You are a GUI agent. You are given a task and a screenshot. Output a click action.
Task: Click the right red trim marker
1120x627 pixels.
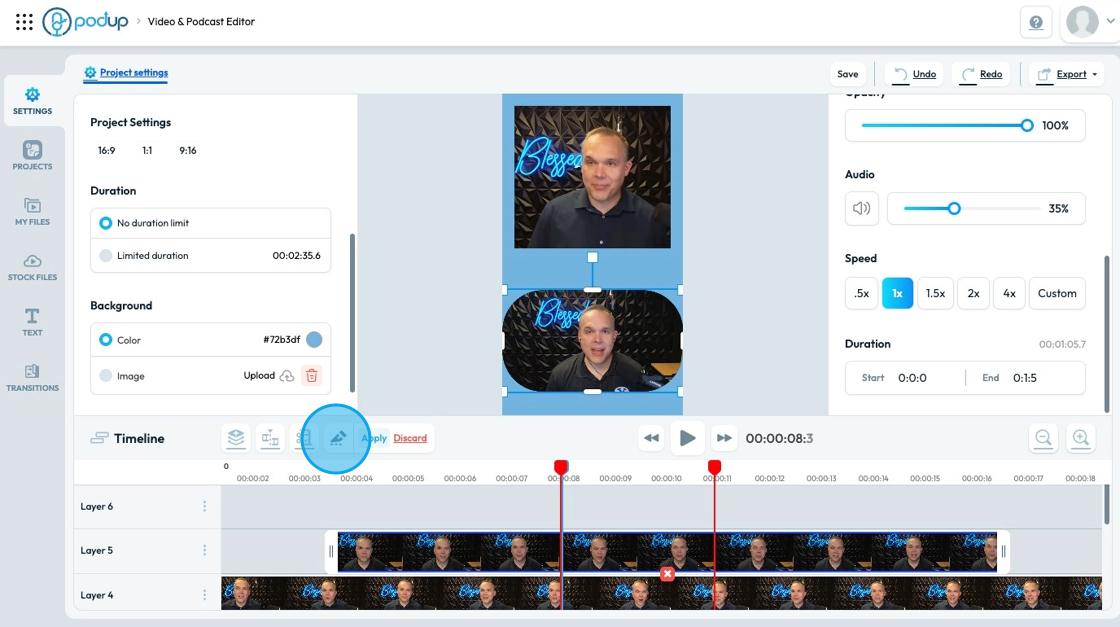(714, 467)
